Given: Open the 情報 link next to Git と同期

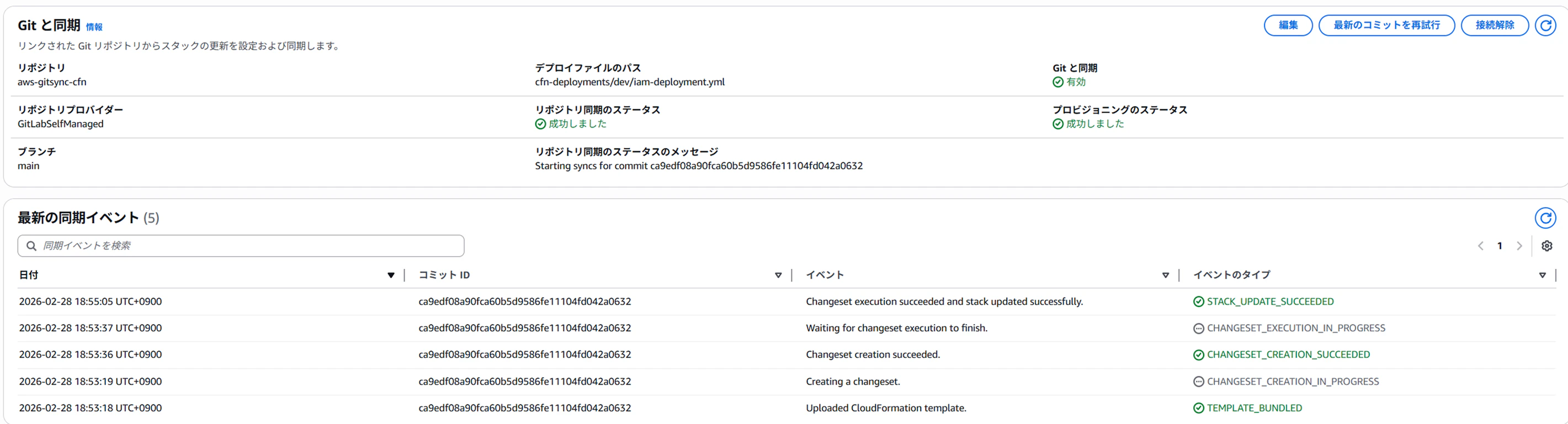Looking at the screenshot, I should (x=94, y=28).
